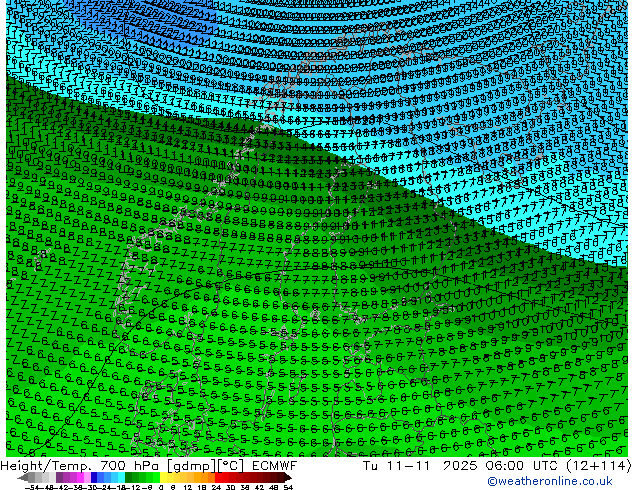Click the ECMWF model label
This screenshot has width=634, height=490.
point(275,466)
